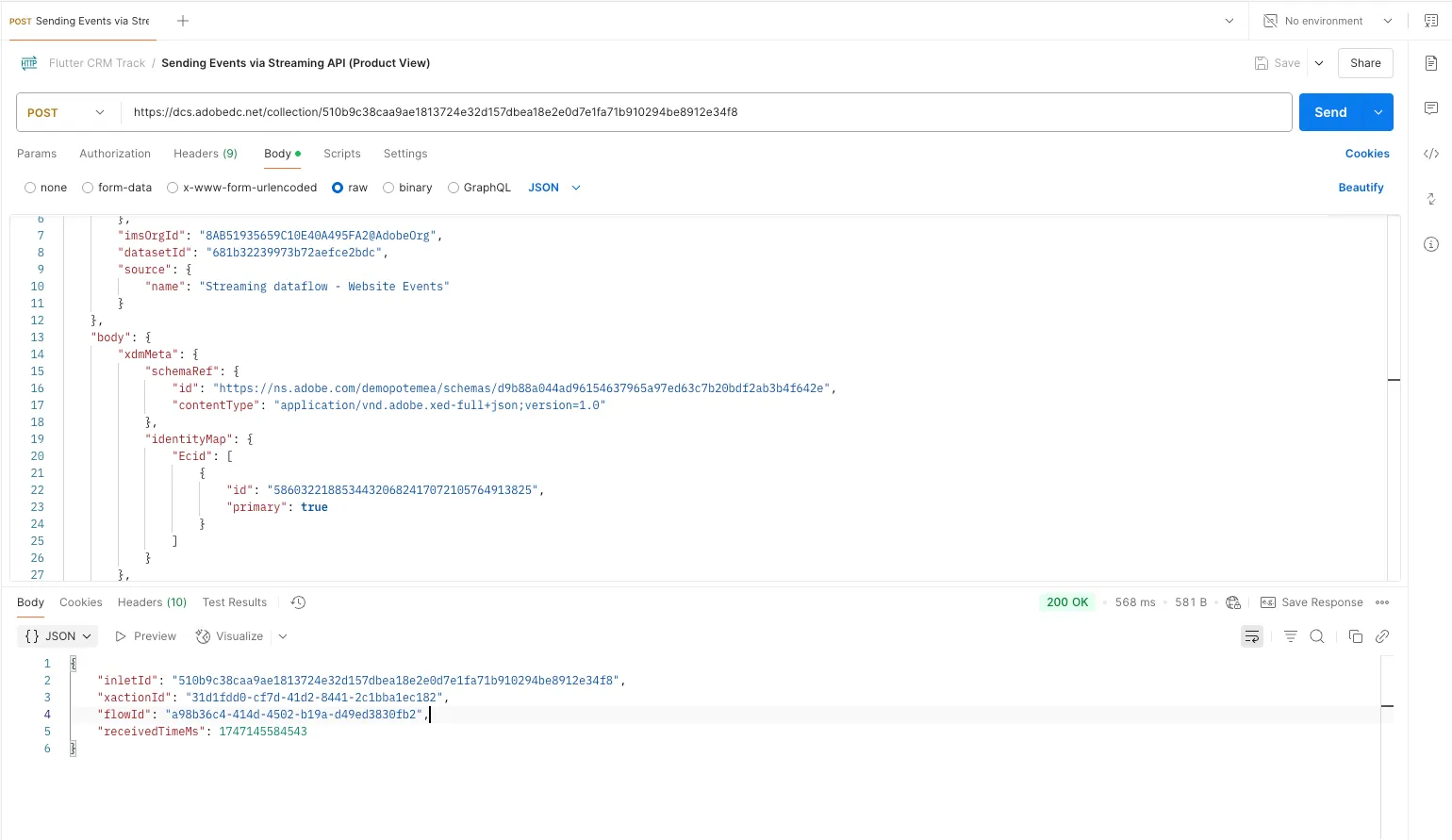This screenshot has height=840, width=1452.
Task: Open the comments icon in right sidebar
Action: pyautogui.click(x=1430, y=108)
